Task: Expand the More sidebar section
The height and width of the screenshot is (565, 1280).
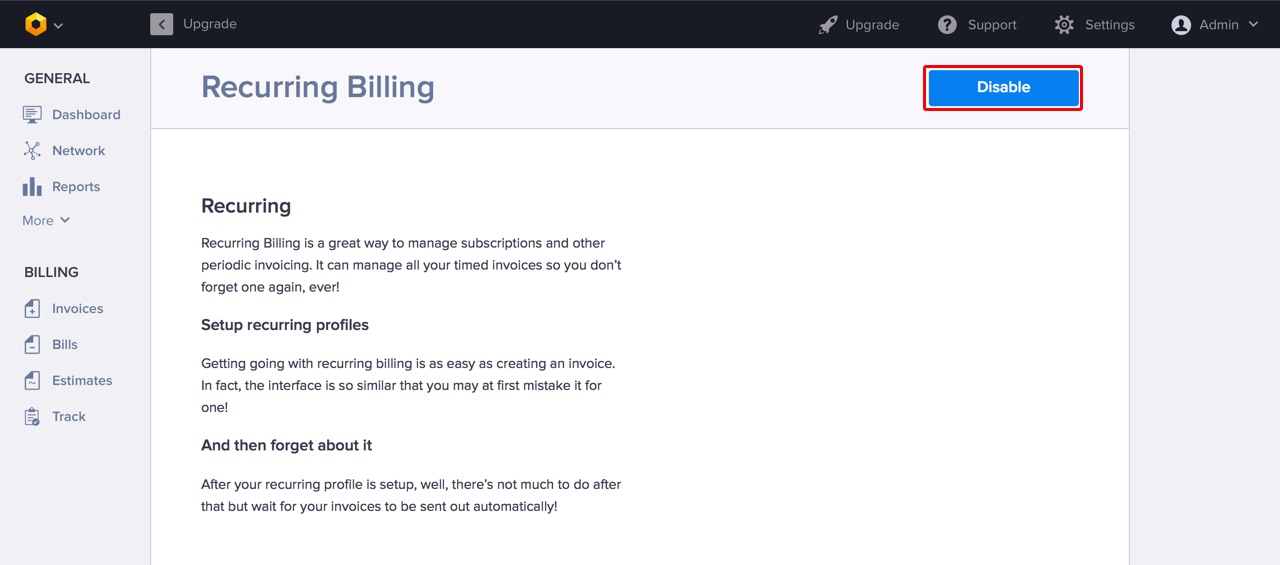Action: (x=46, y=220)
